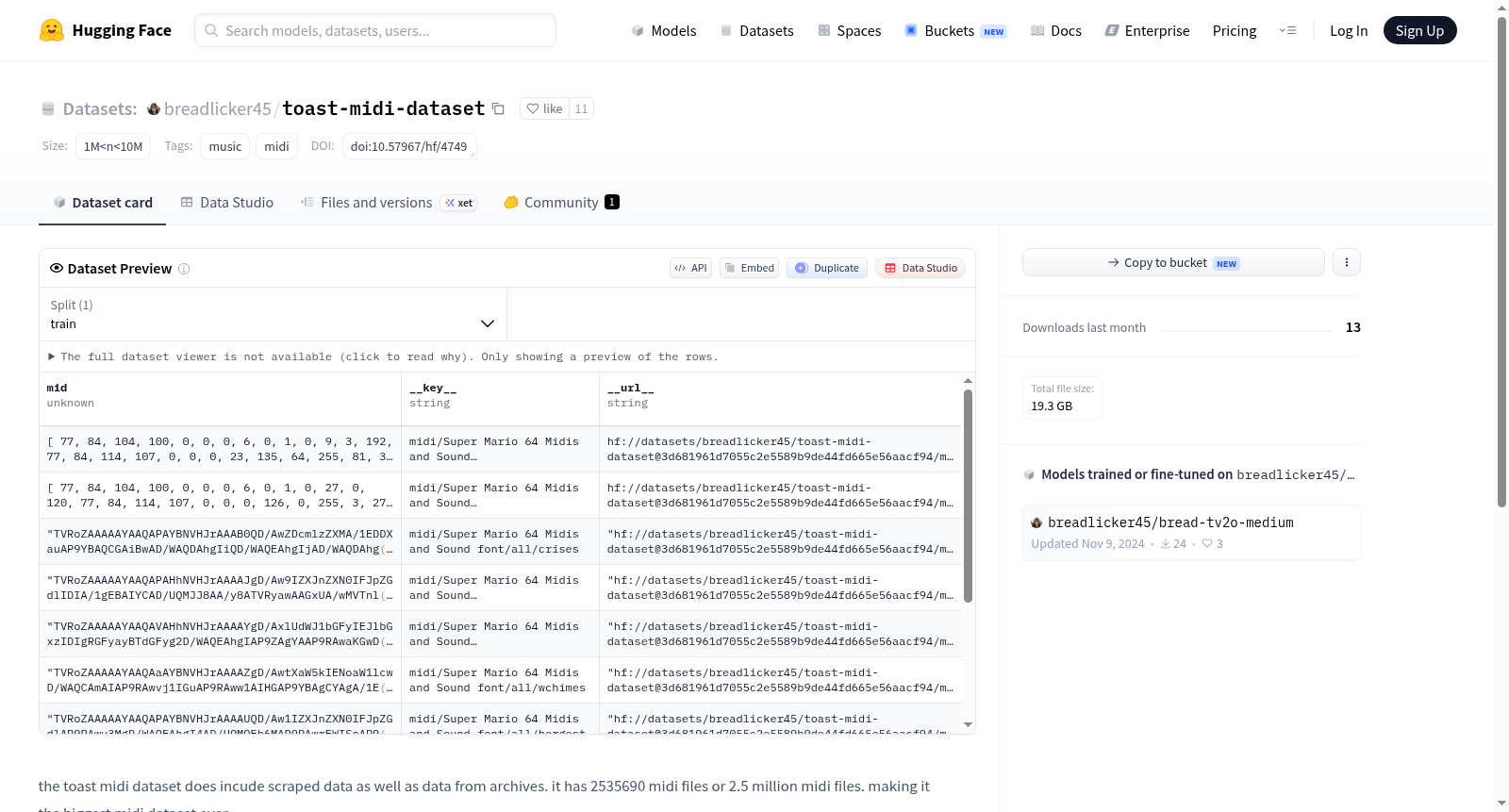Open the Embed button

pyautogui.click(x=750, y=268)
